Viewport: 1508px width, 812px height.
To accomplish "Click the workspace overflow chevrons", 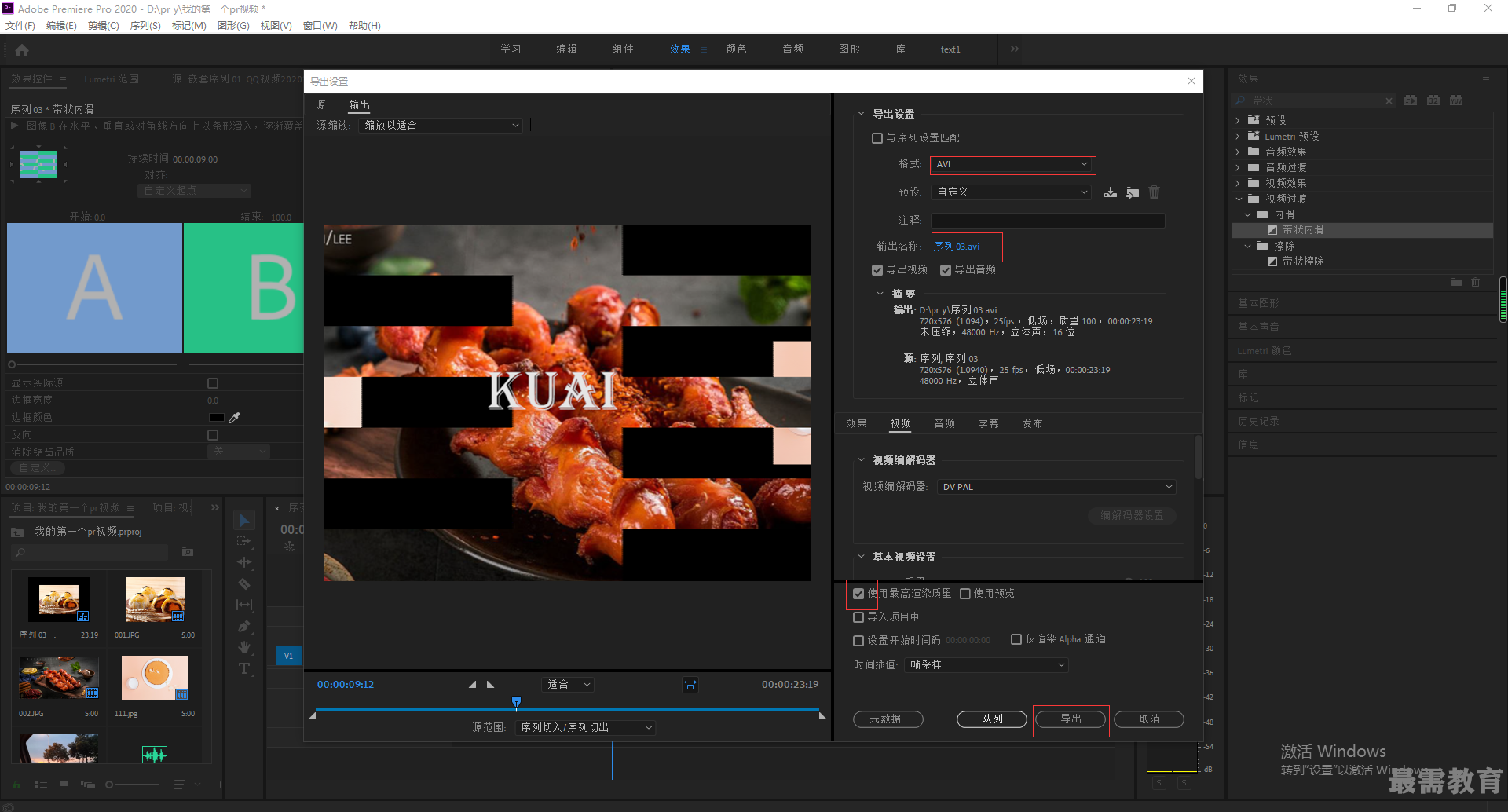I will (1015, 49).
